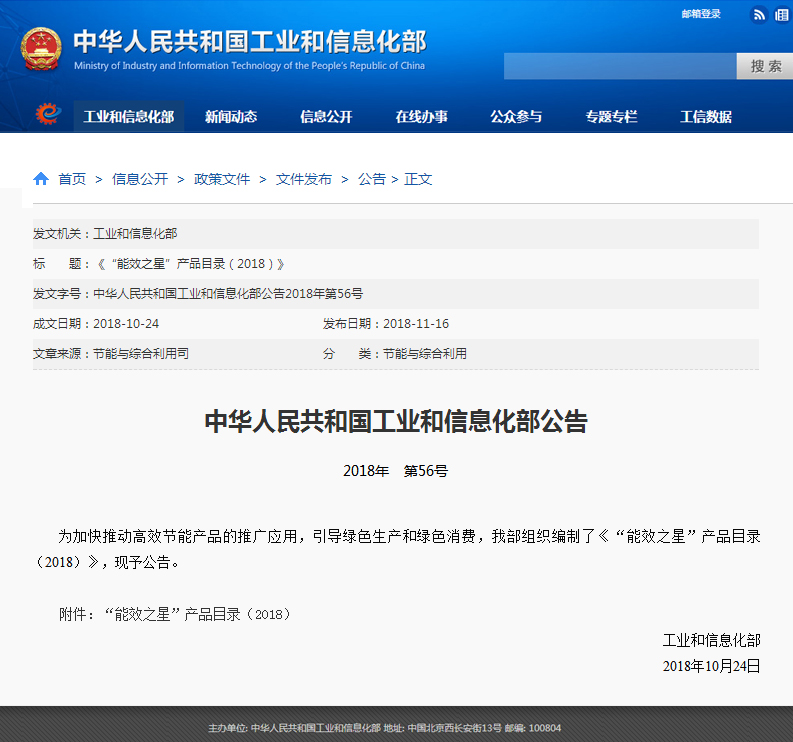Open the attachment “能效之星”产品目录（2018）

coord(198,614)
